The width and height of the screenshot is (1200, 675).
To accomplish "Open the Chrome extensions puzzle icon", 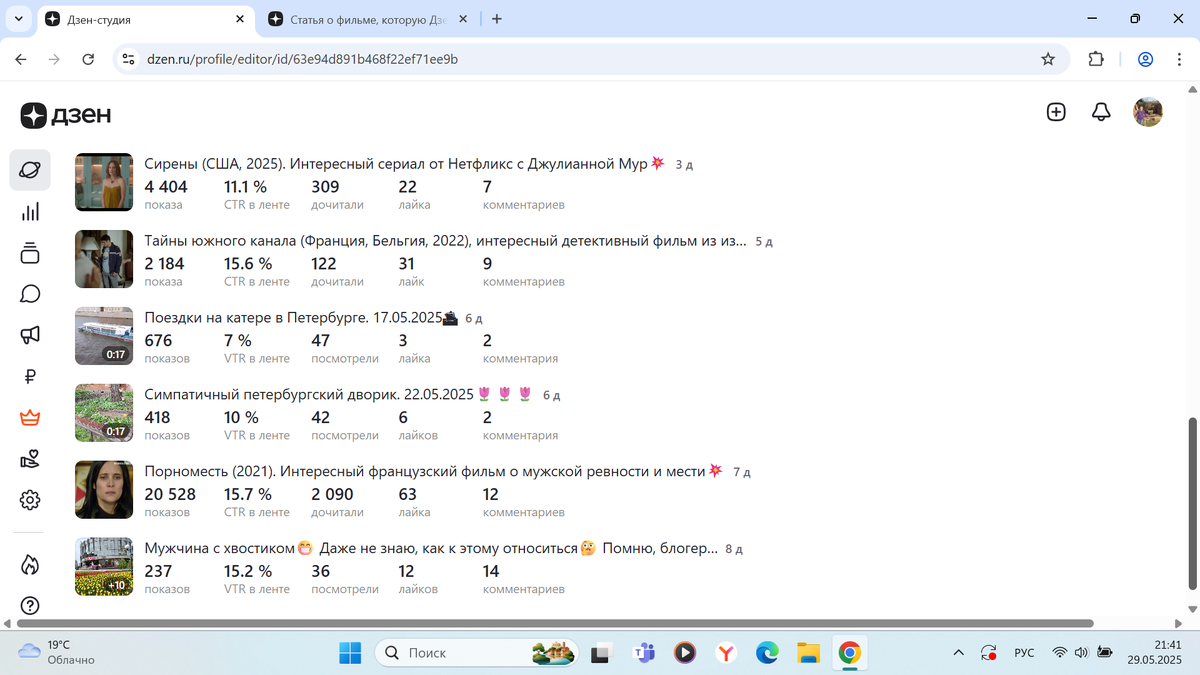I will click(1096, 59).
